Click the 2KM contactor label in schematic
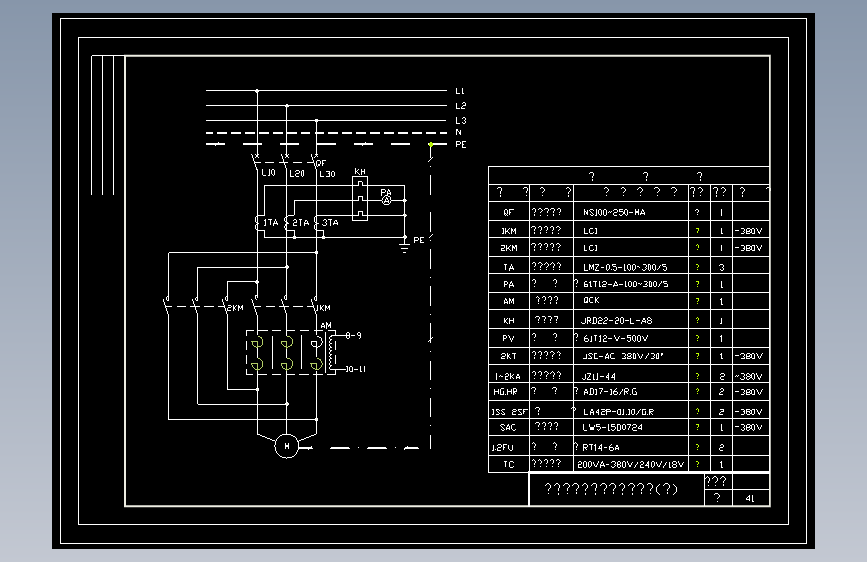The width and height of the screenshot is (867, 562). (x=236, y=308)
